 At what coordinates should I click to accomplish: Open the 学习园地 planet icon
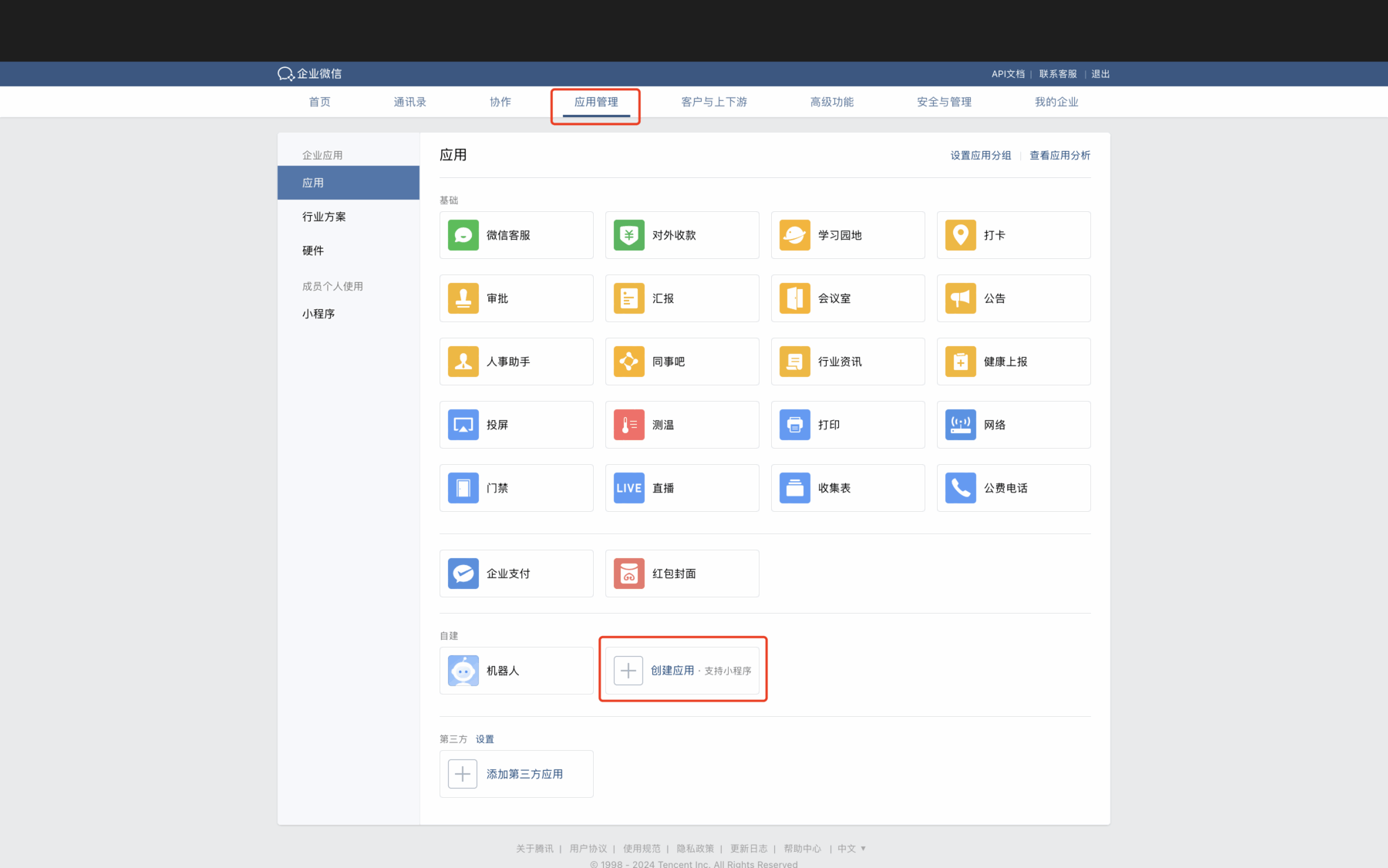coord(795,235)
